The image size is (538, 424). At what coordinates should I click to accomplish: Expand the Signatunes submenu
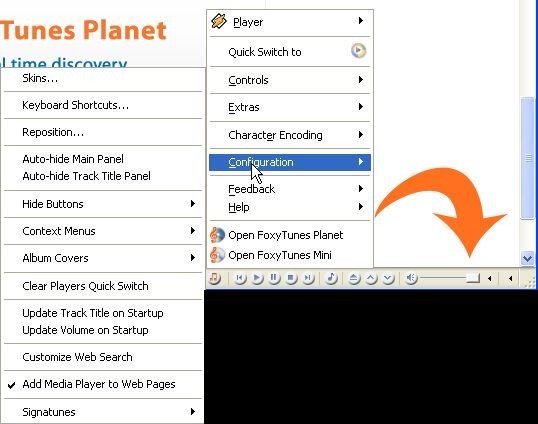pyautogui.click(x=103, y=412)
